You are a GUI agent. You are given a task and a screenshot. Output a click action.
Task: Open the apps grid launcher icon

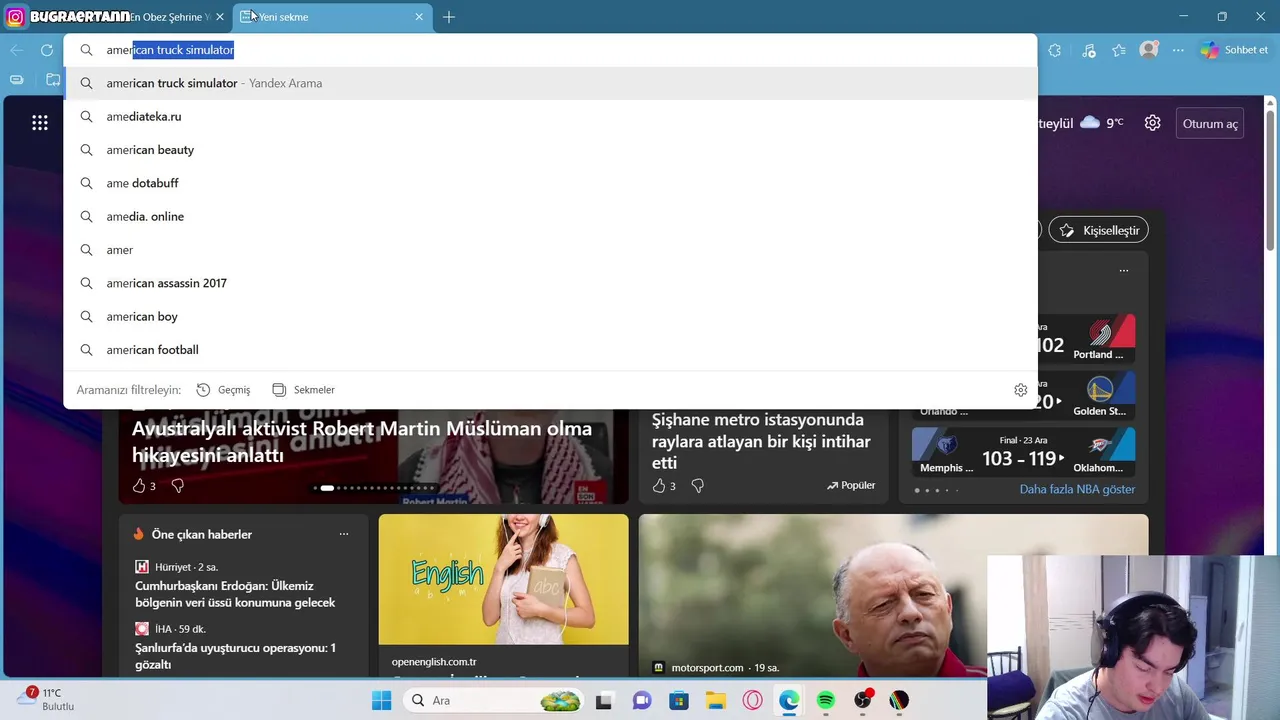(40, 123)
